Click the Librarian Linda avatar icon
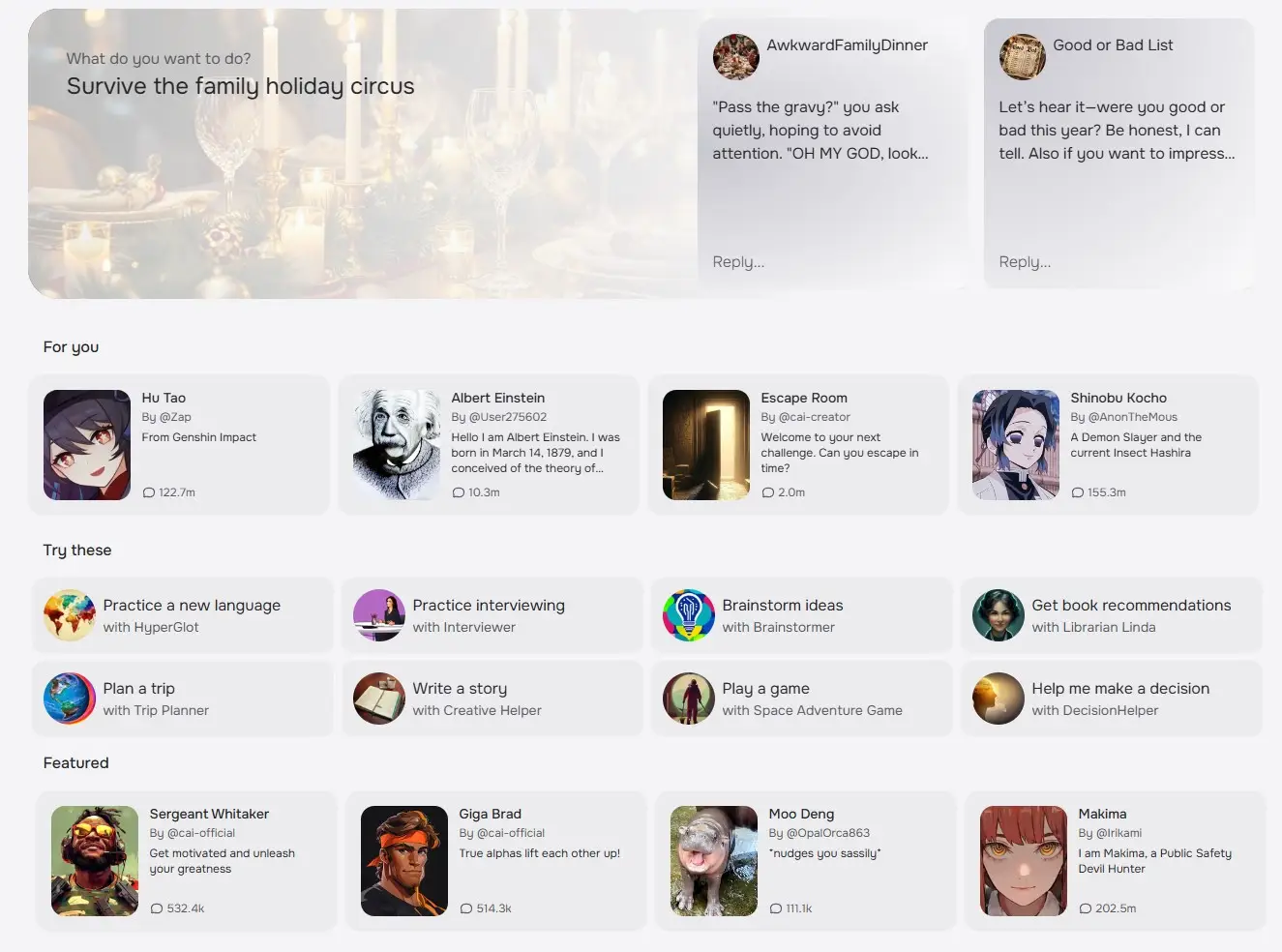The height and width of the screenshot is (952, 1282). (998, 614)
